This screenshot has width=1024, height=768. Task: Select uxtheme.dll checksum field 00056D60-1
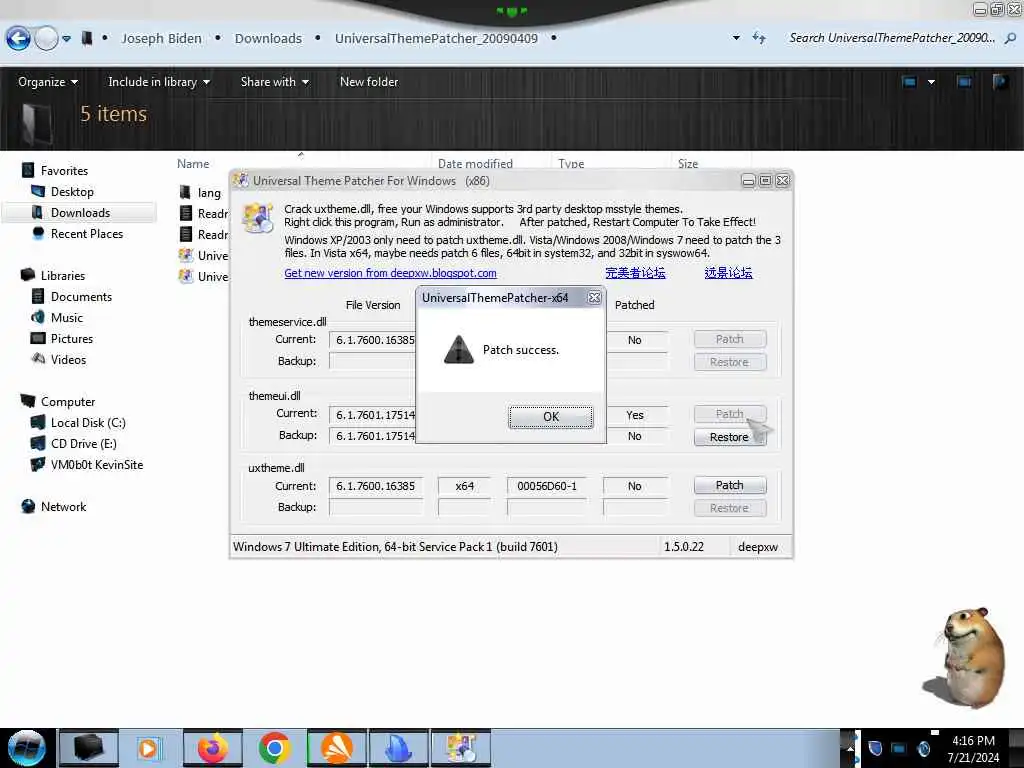point(547,486)
